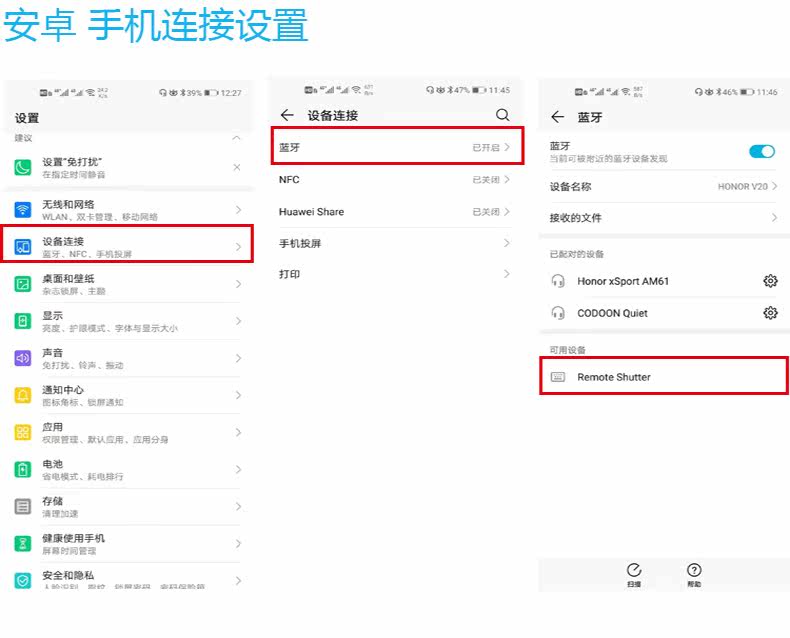Open 无线和网络 via its chevron
790x638 pixels.
coord(238,210)
